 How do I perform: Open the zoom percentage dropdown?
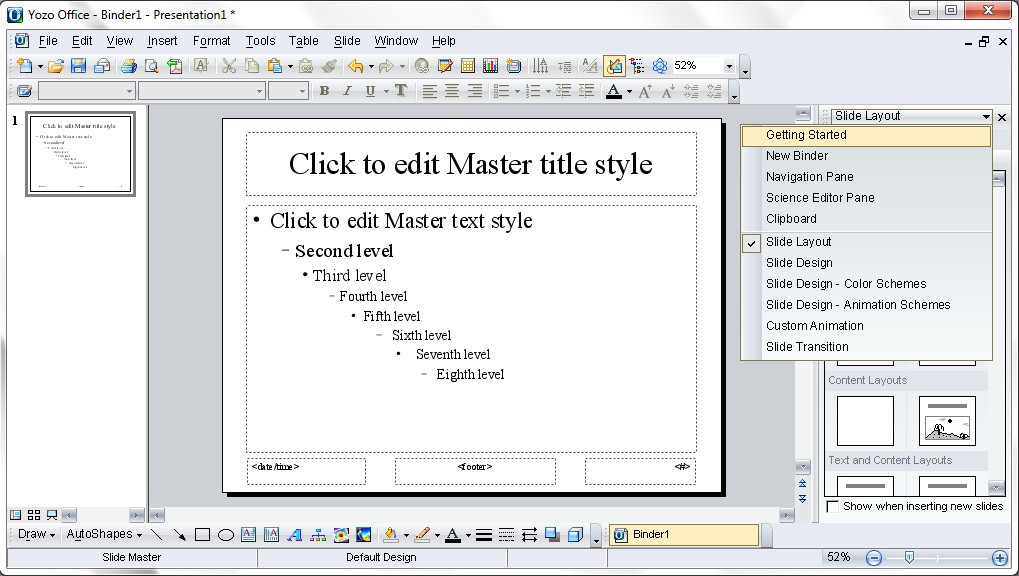click(x=728, y=66)
